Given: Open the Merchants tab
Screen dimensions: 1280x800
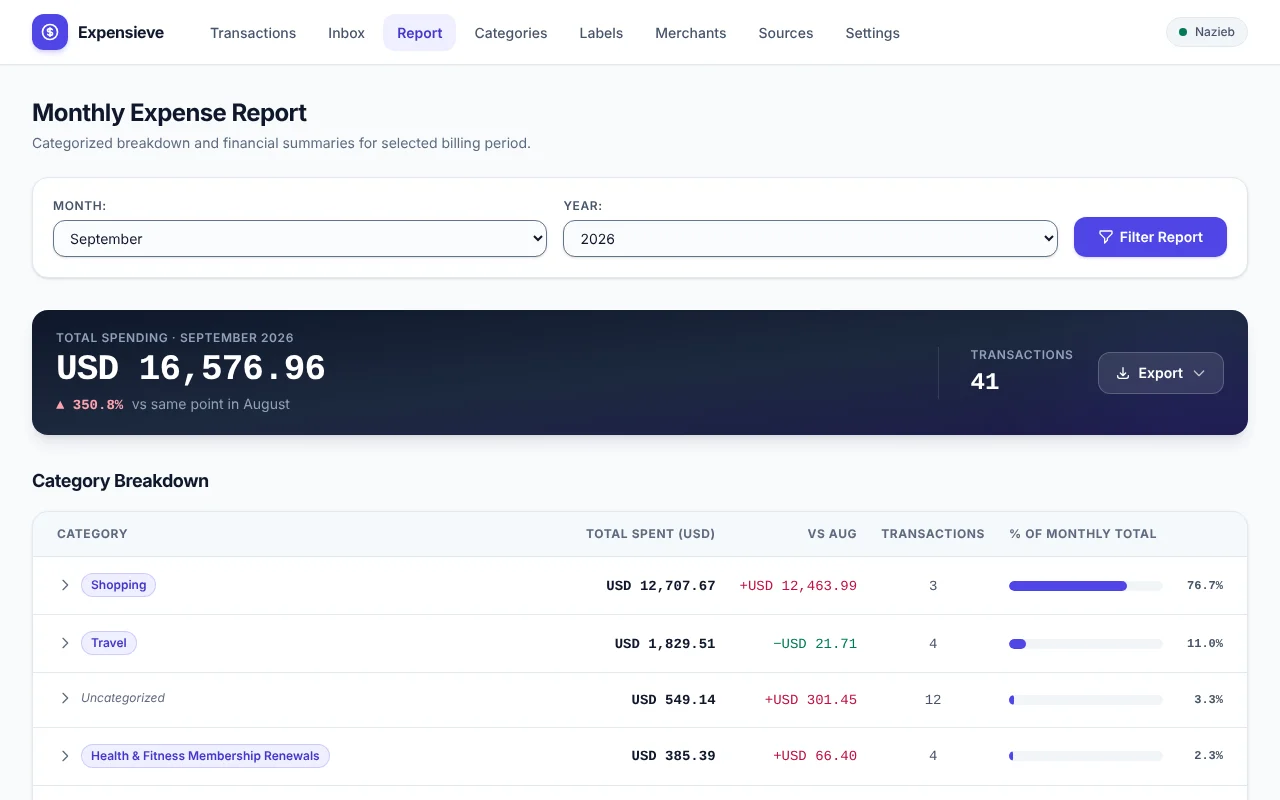Looking at the screenshot, I should coord(691,33).
